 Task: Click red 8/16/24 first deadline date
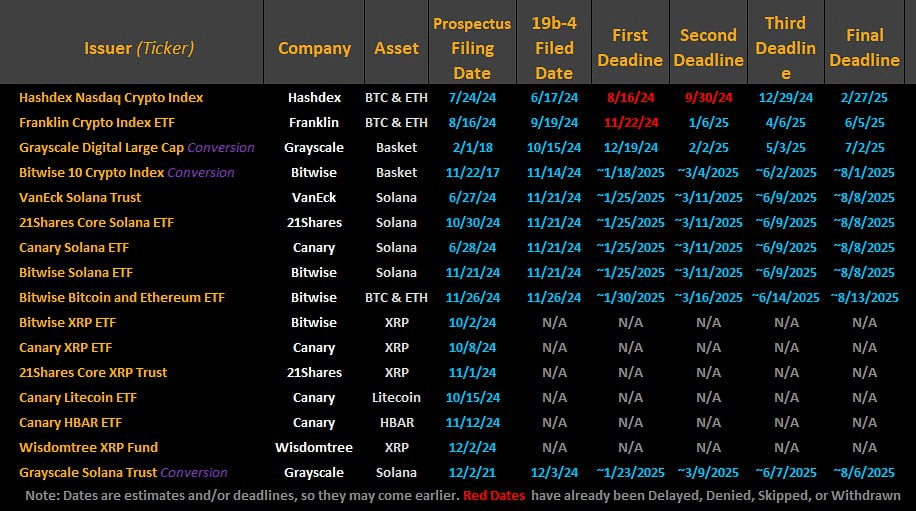coord(630,98)
